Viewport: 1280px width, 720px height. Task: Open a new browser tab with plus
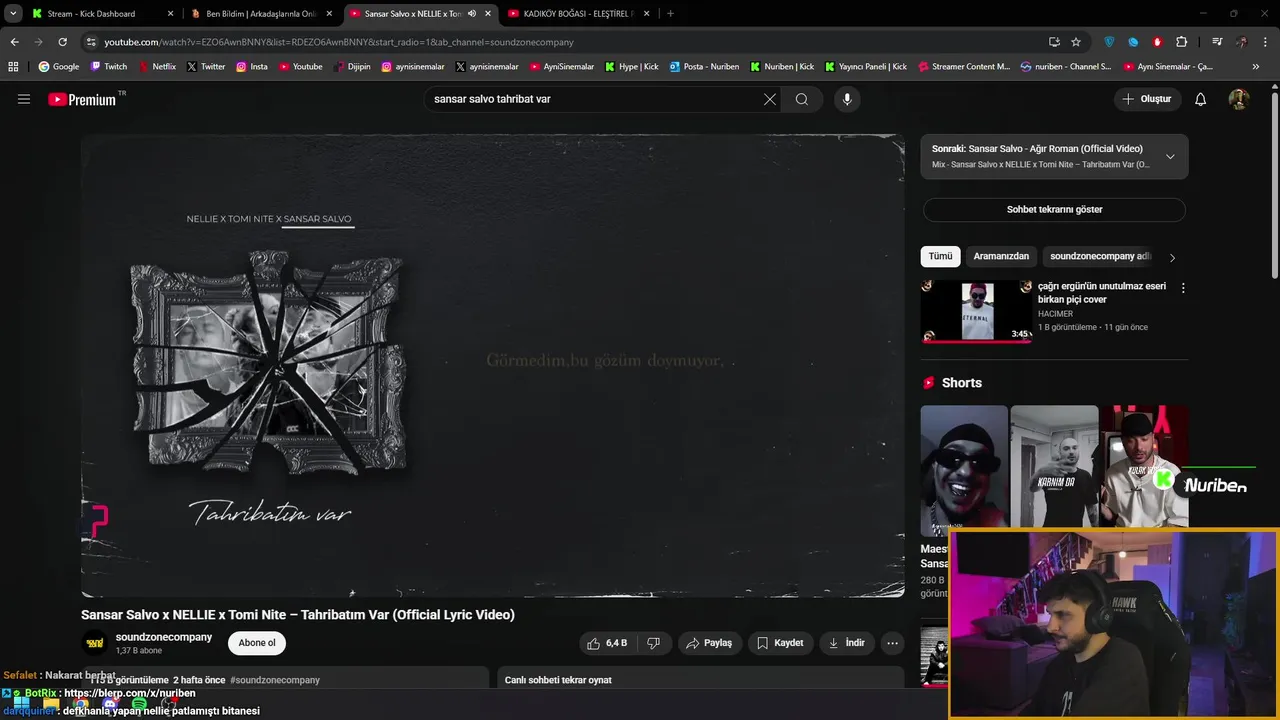pos(670,14)
